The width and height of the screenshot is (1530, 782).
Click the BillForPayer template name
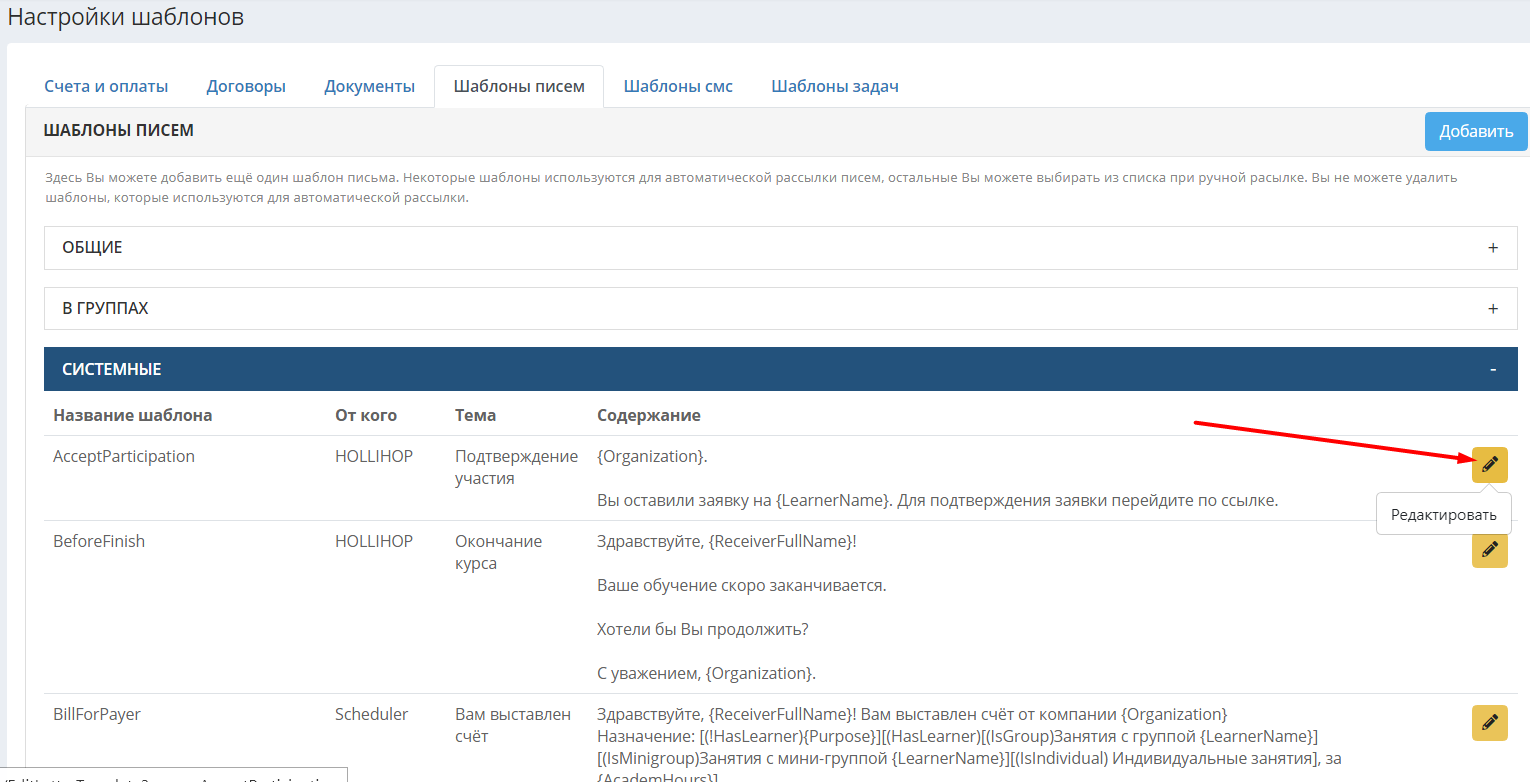[97, 714]
